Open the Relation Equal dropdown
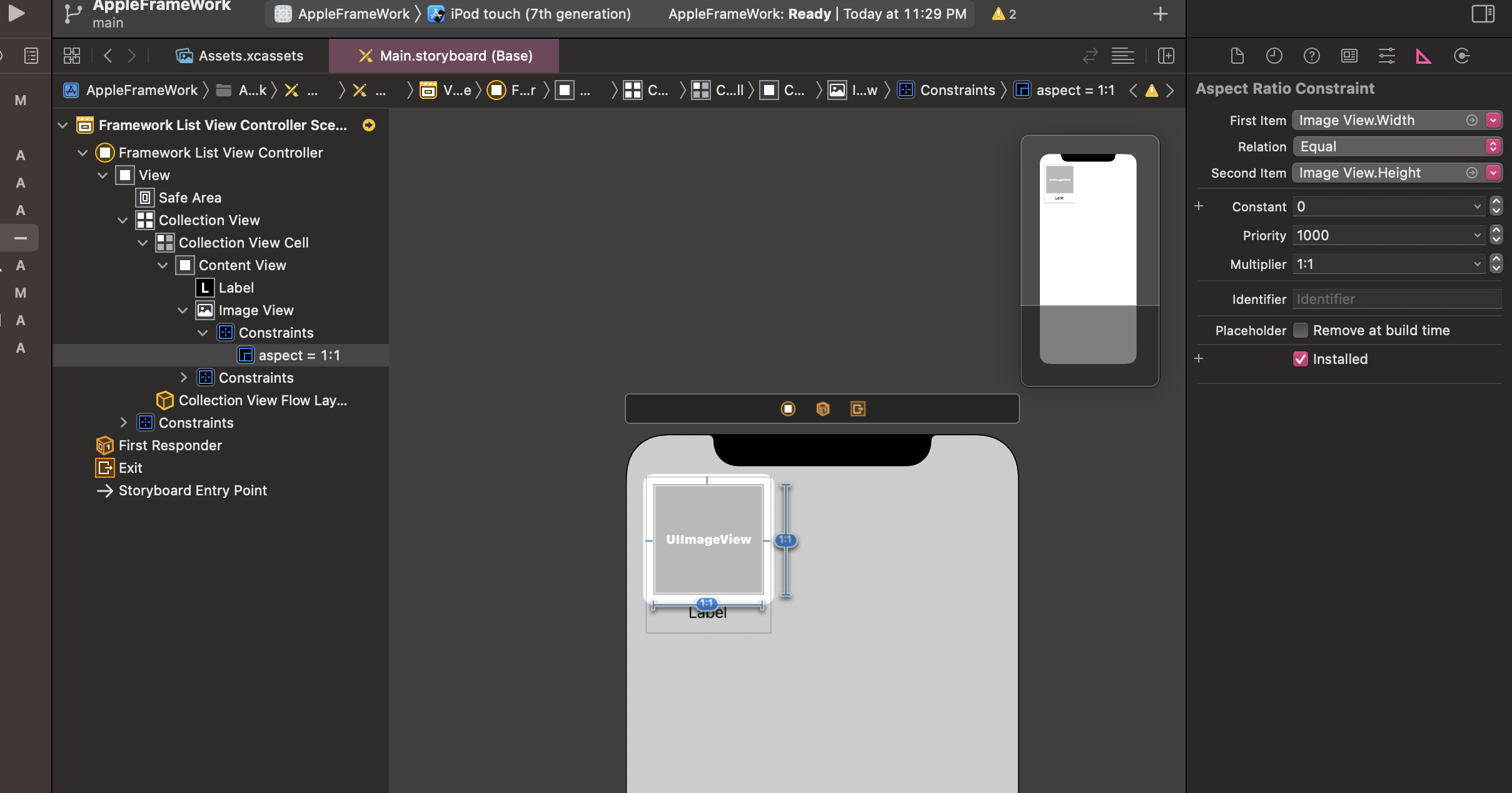The width and height of the screenshot is (1512, 793). (x=1396, y=146)
